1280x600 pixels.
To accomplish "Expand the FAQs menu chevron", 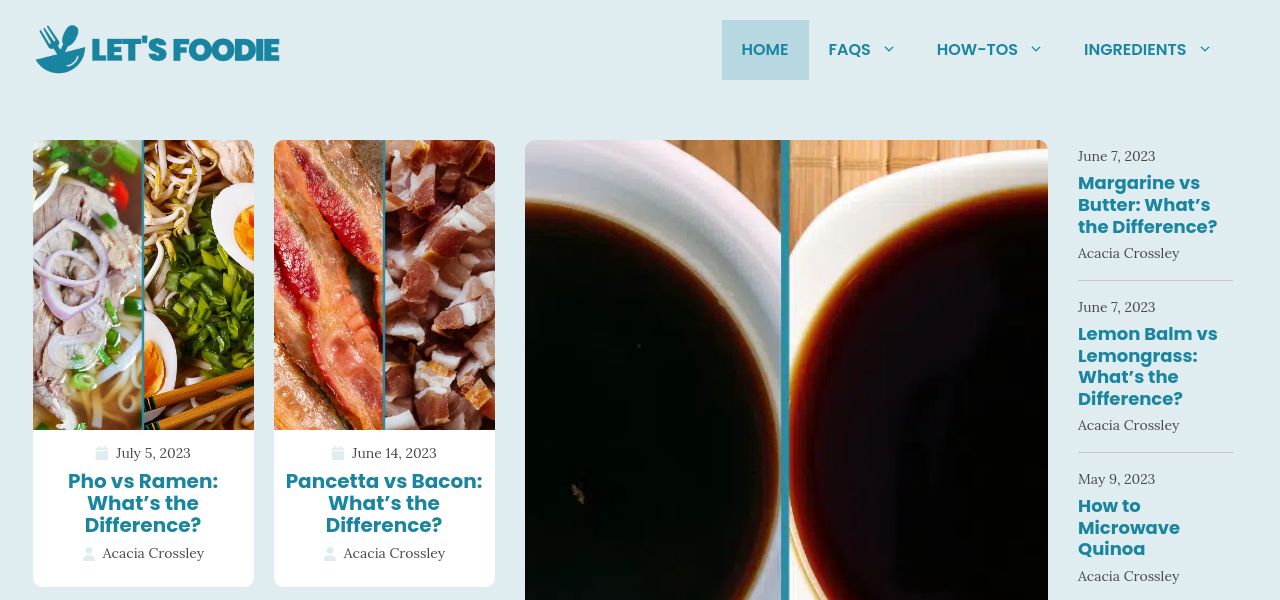I will (x=889, y=49).
